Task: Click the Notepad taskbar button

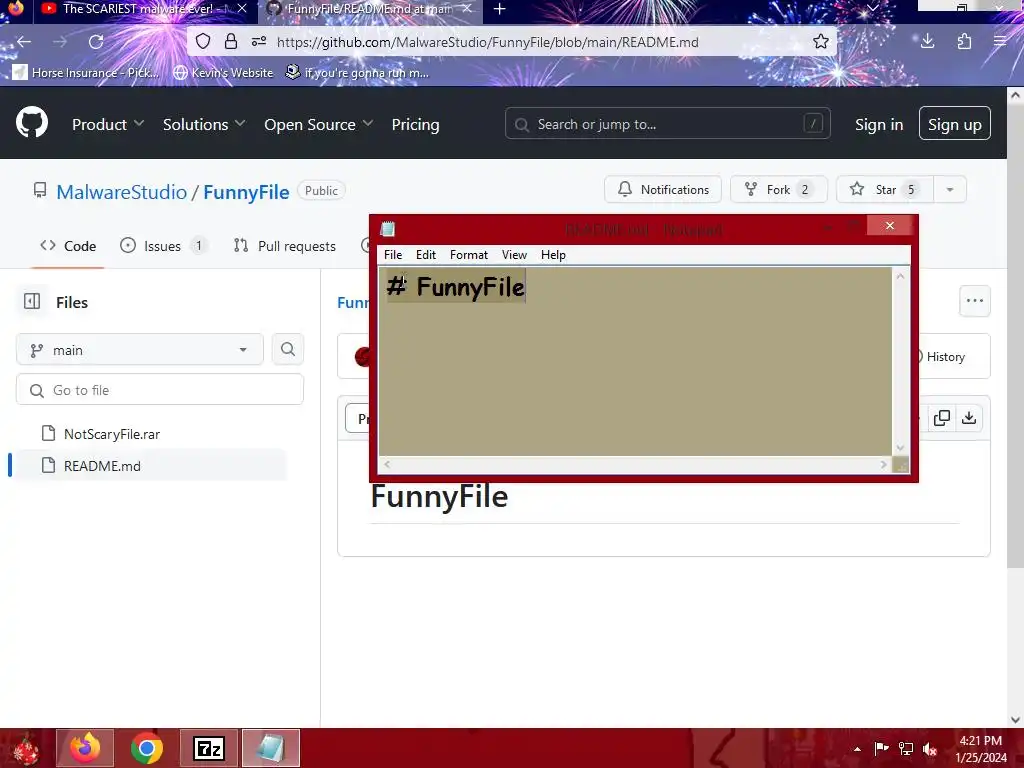Action: point(271,748)
